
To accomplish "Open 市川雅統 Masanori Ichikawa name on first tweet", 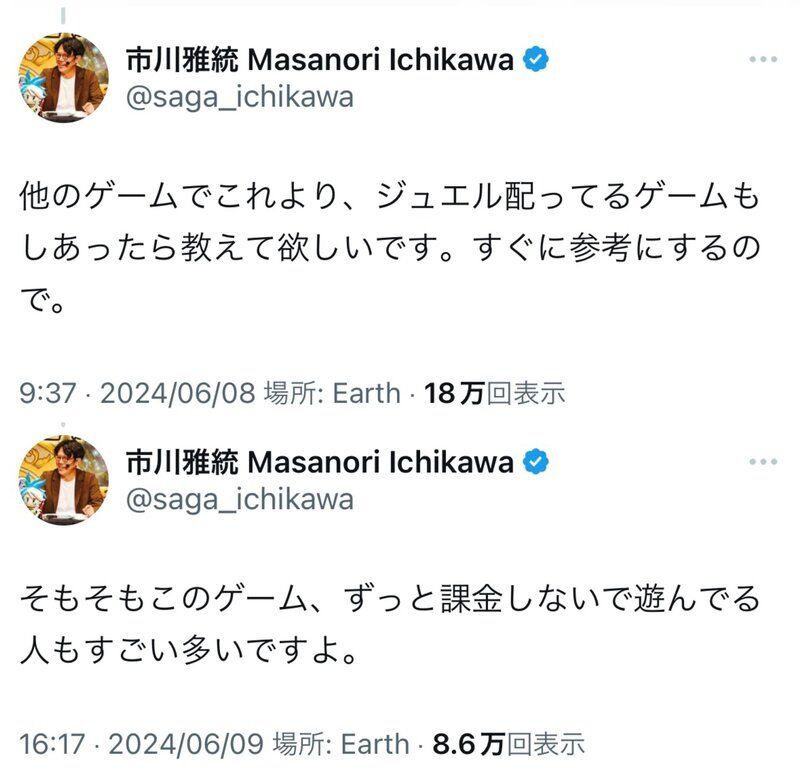I will pos(319,60).
